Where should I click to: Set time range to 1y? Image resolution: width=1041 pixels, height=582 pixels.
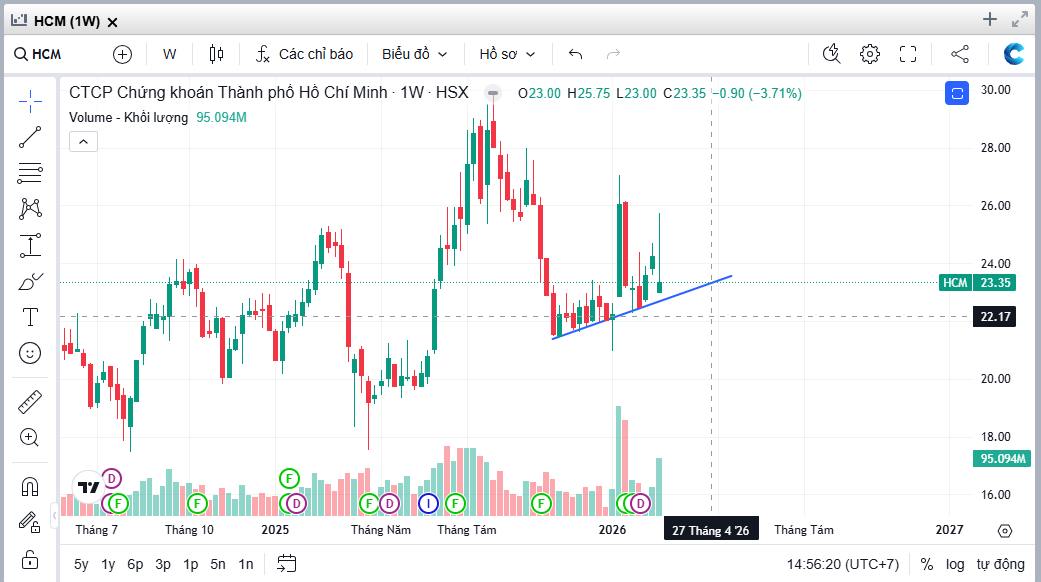108,564
